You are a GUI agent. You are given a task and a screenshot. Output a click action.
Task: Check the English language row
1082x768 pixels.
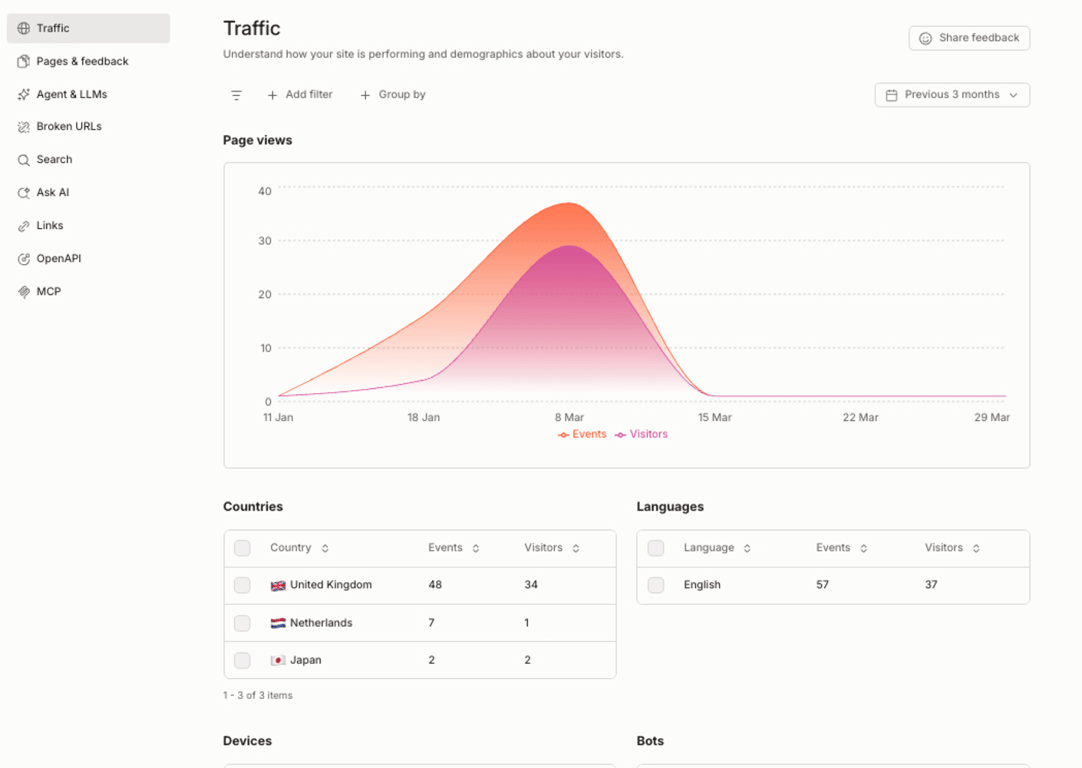click(656, 585)
